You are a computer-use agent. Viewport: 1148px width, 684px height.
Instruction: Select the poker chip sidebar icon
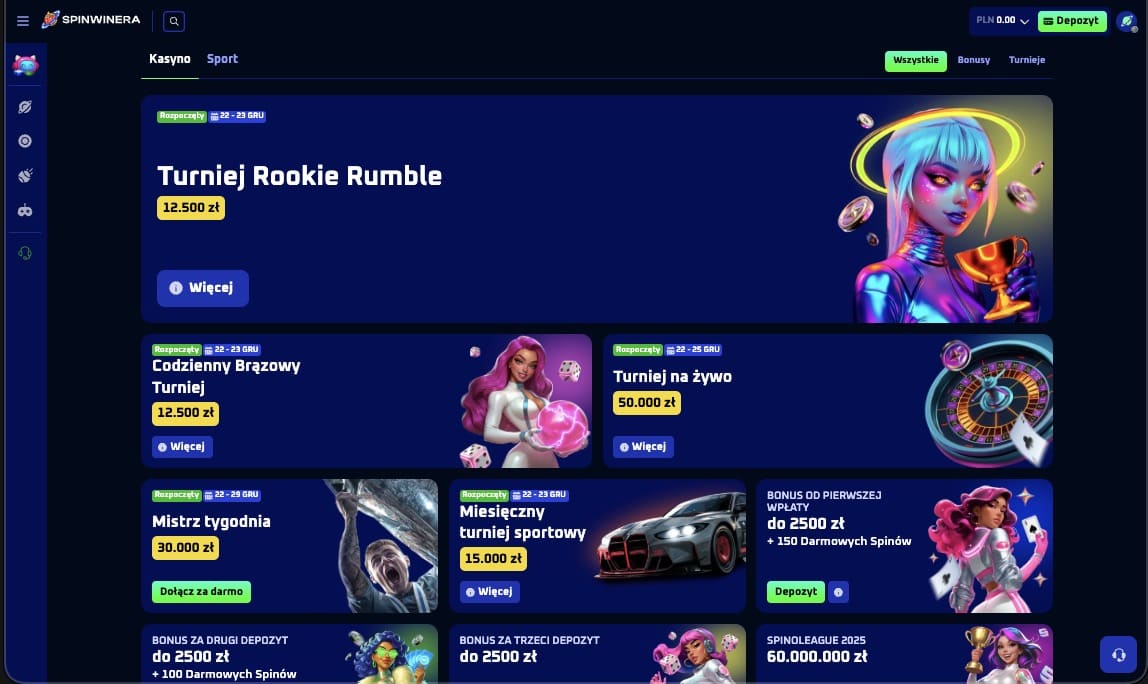pyautogui.click(x=25, y=141)
